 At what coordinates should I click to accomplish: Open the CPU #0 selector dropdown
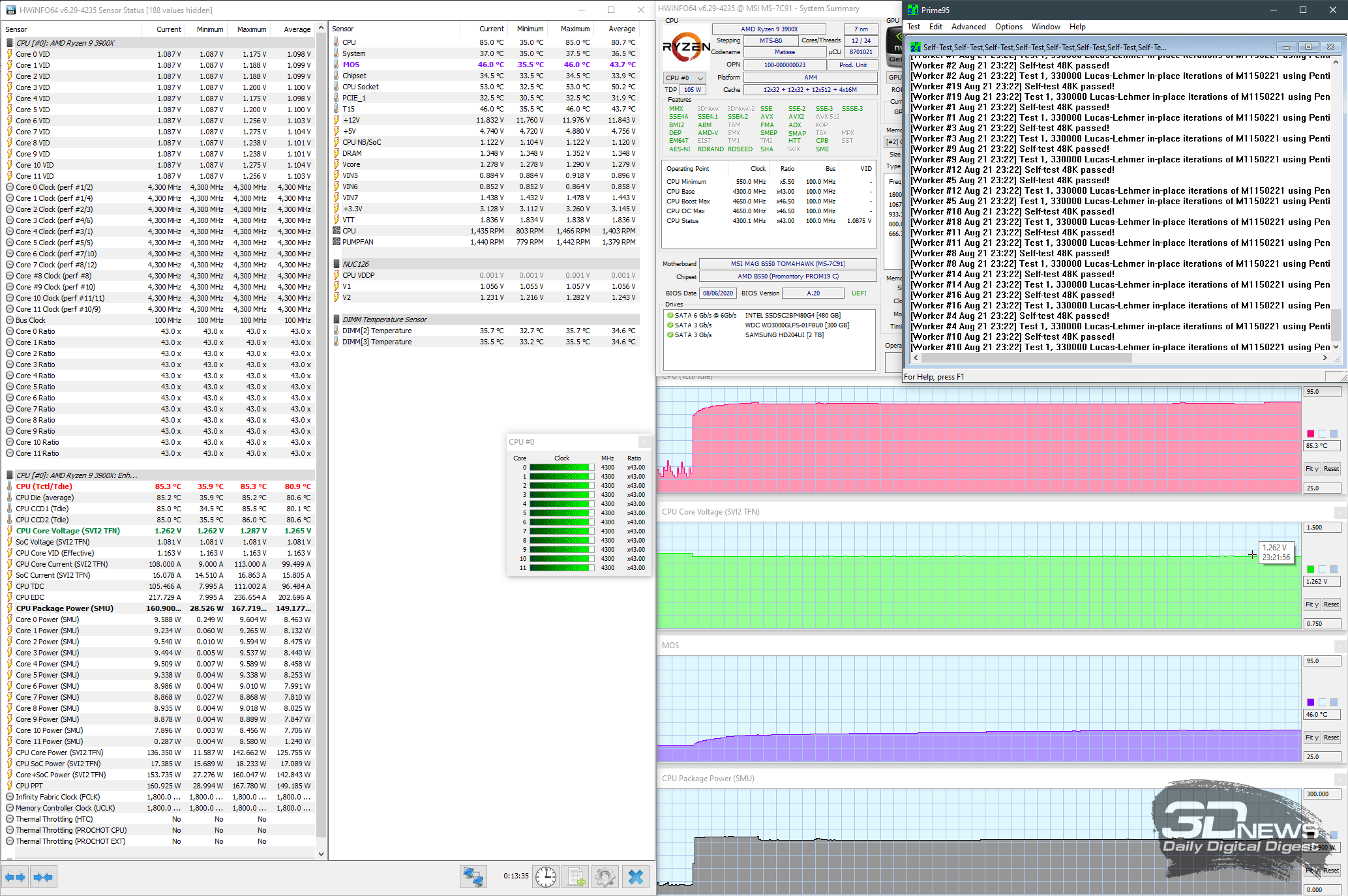coord(684,78)
